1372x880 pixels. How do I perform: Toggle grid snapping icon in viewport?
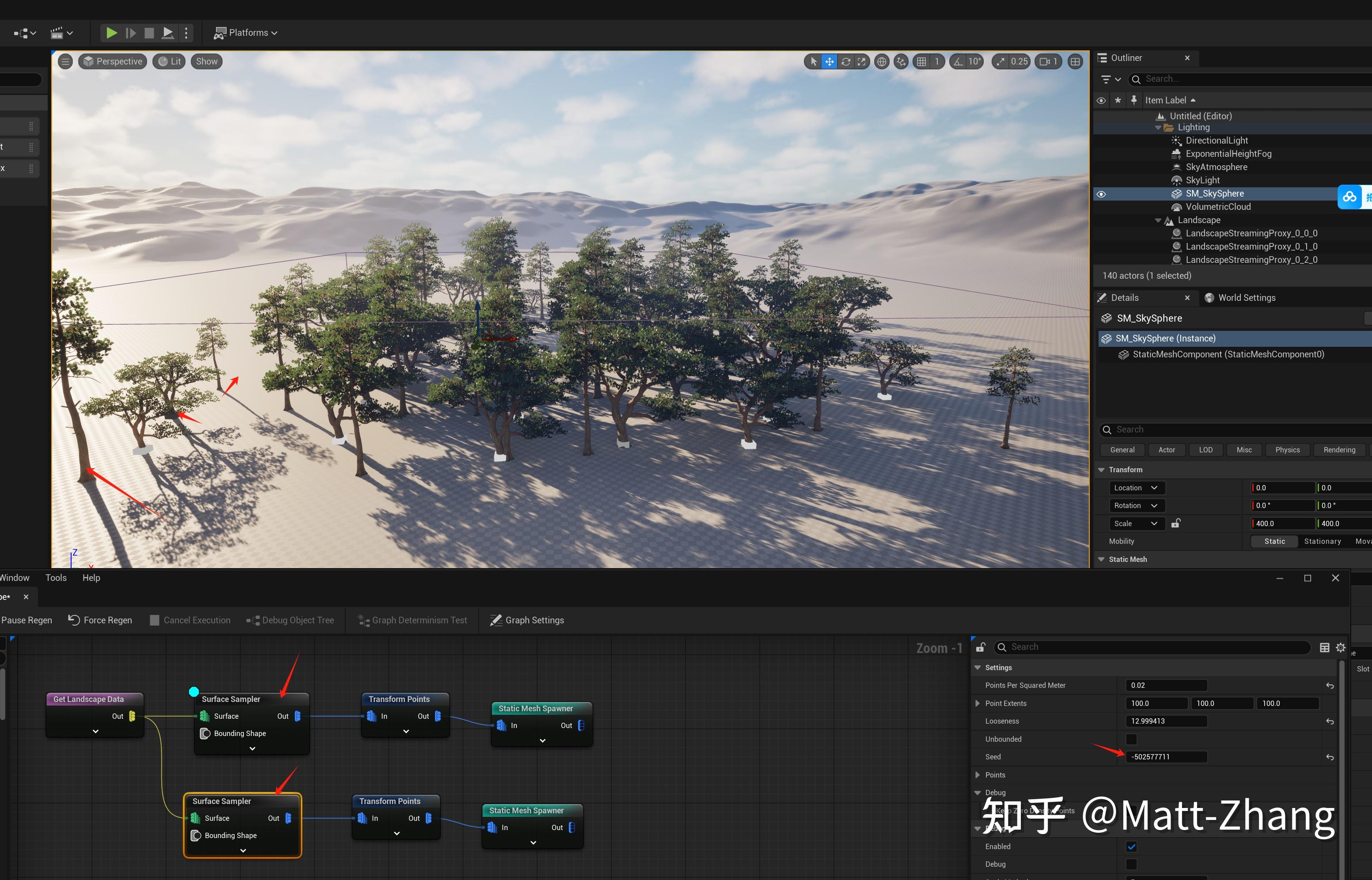[x=921, y=62]
